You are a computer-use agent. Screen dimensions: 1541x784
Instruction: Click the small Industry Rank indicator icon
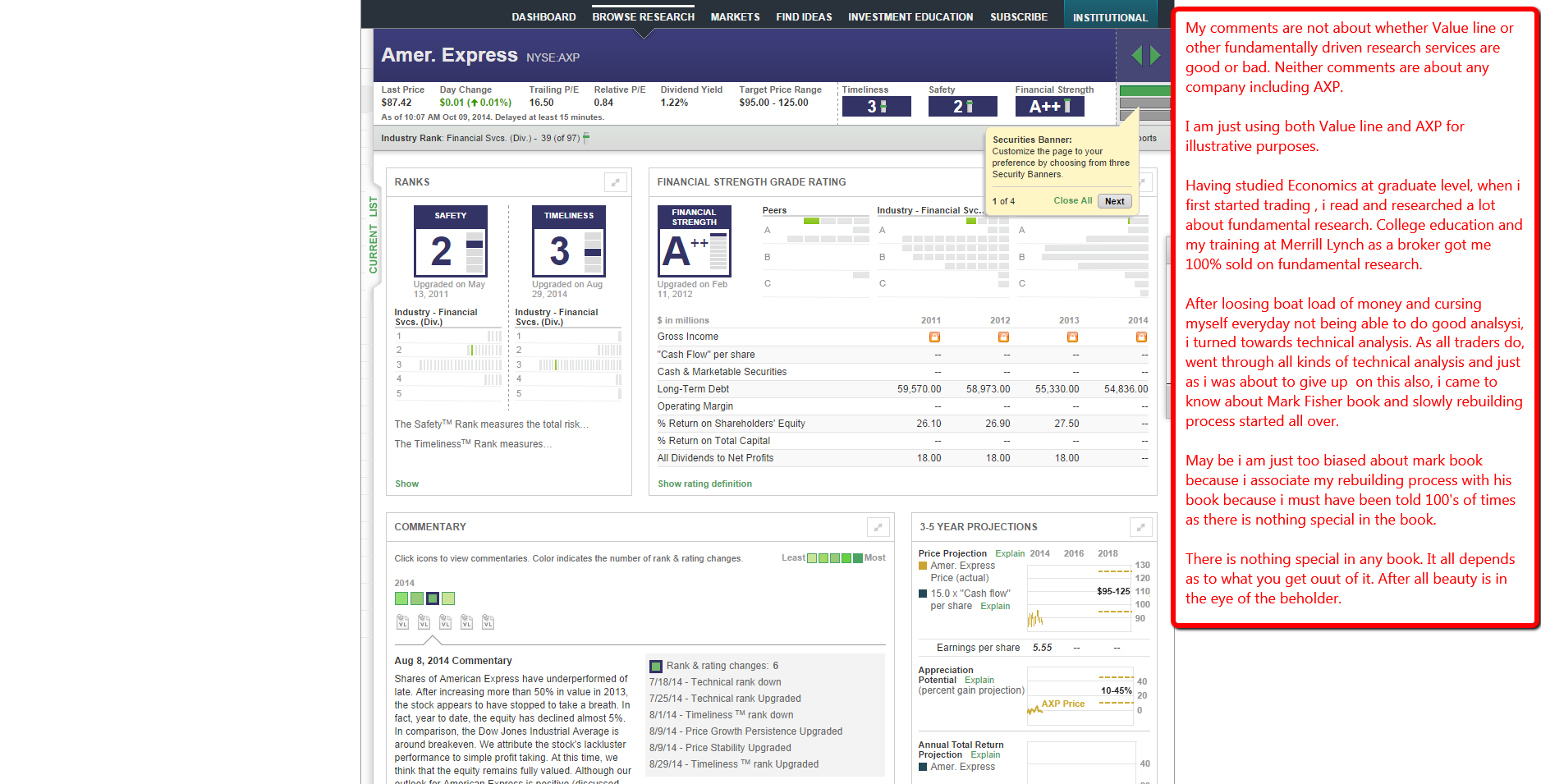[x=586, y=138]
